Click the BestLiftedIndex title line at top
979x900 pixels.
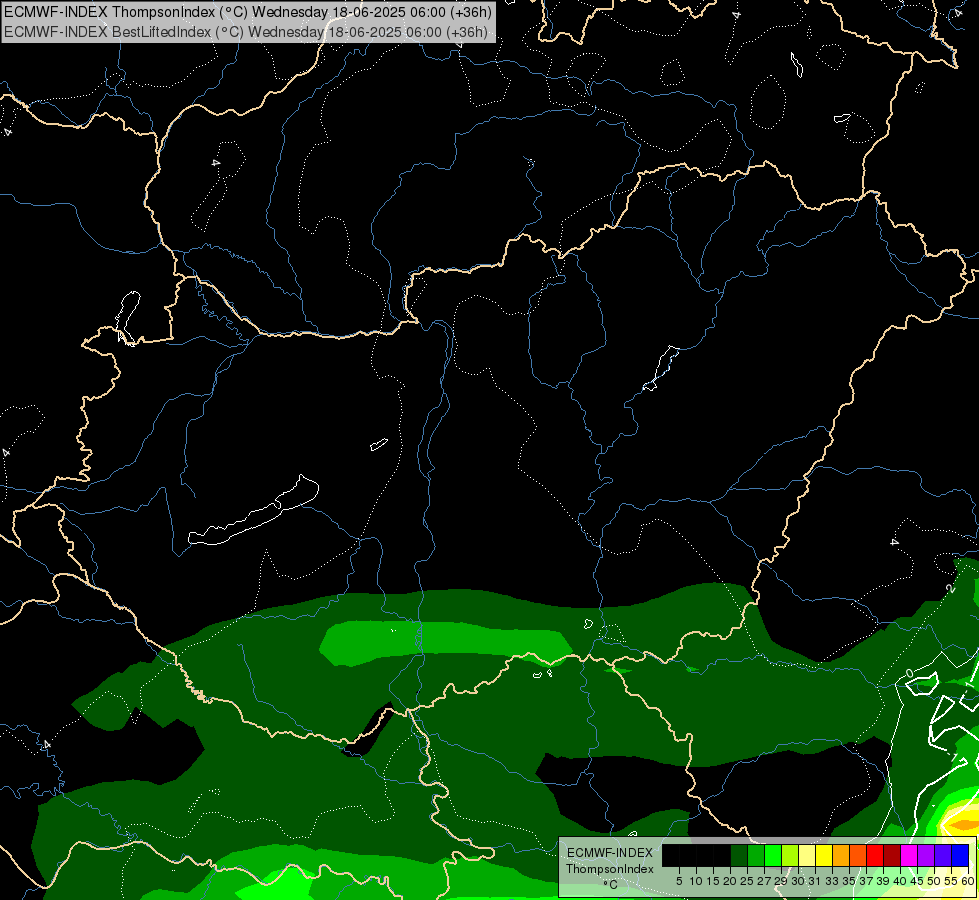(246, 32)
